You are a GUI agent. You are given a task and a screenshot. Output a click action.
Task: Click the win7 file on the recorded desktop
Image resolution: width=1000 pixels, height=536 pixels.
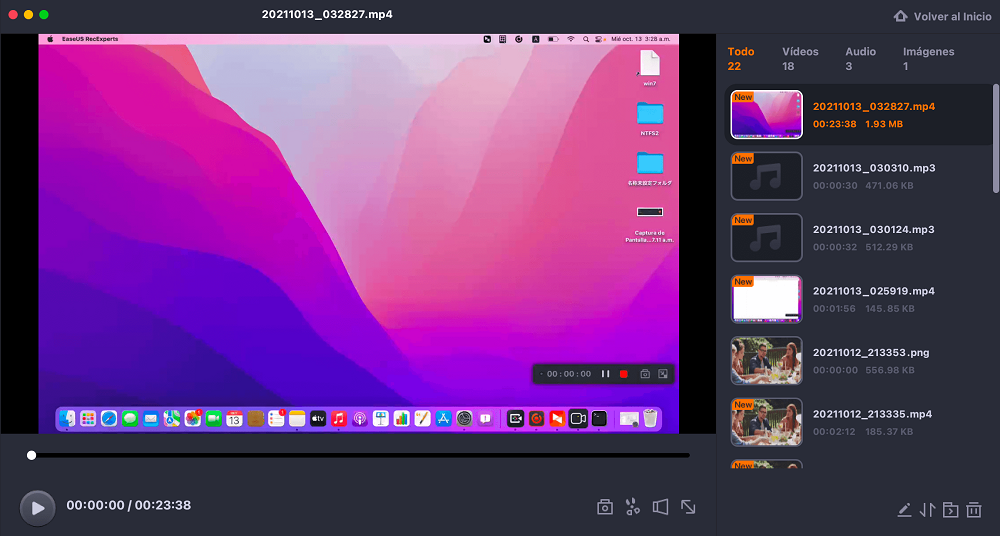650,64
